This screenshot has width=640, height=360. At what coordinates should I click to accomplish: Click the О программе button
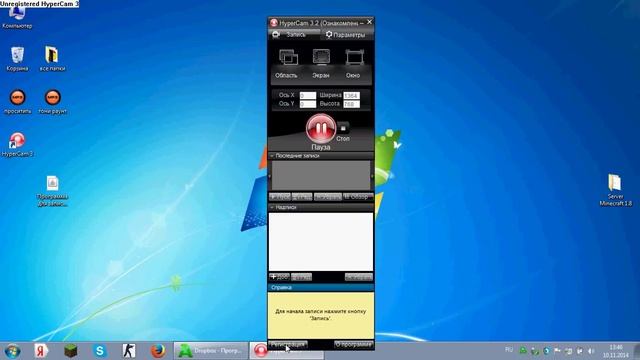pos(353,344)
